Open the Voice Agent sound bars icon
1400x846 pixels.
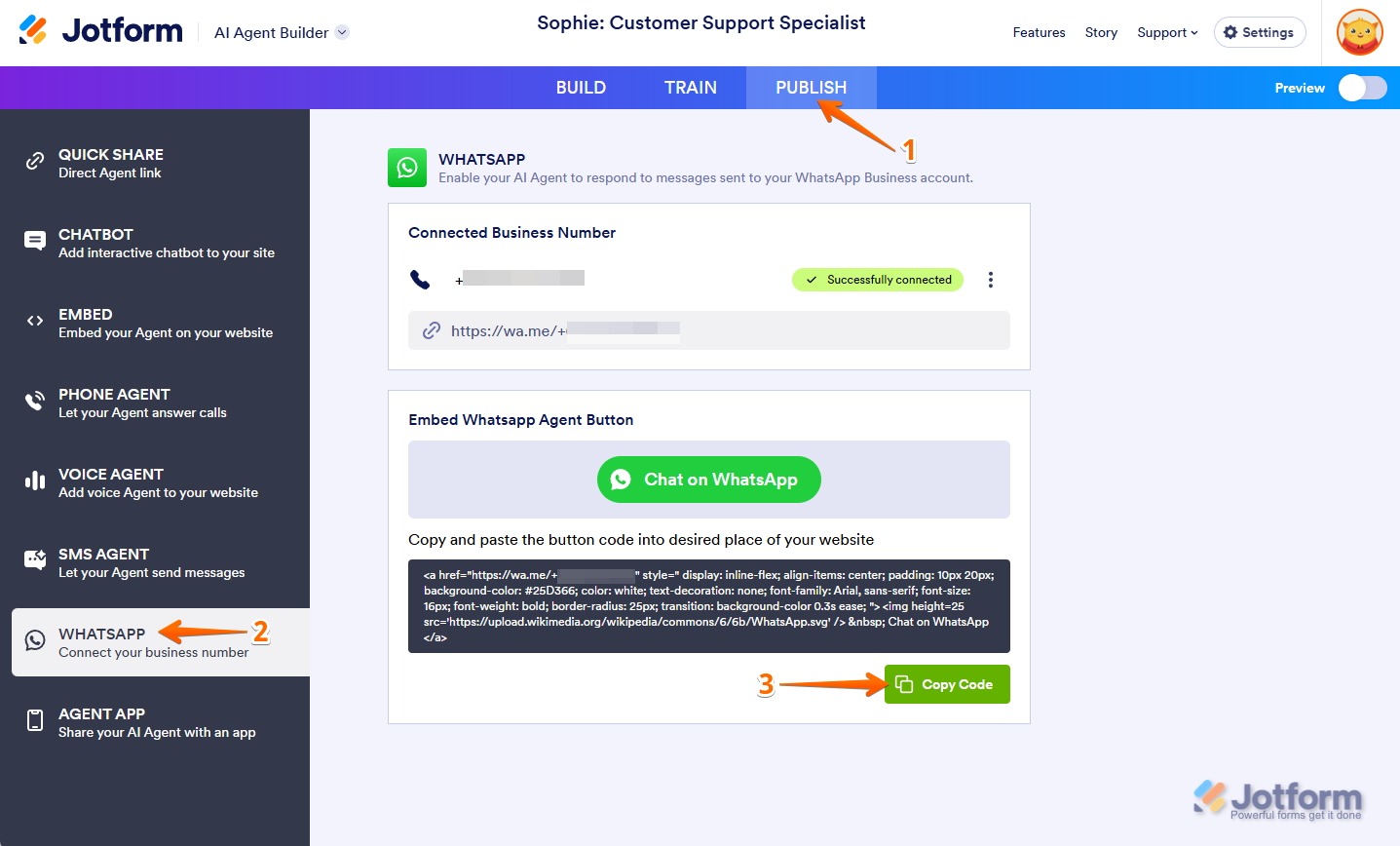click(35, 481)
